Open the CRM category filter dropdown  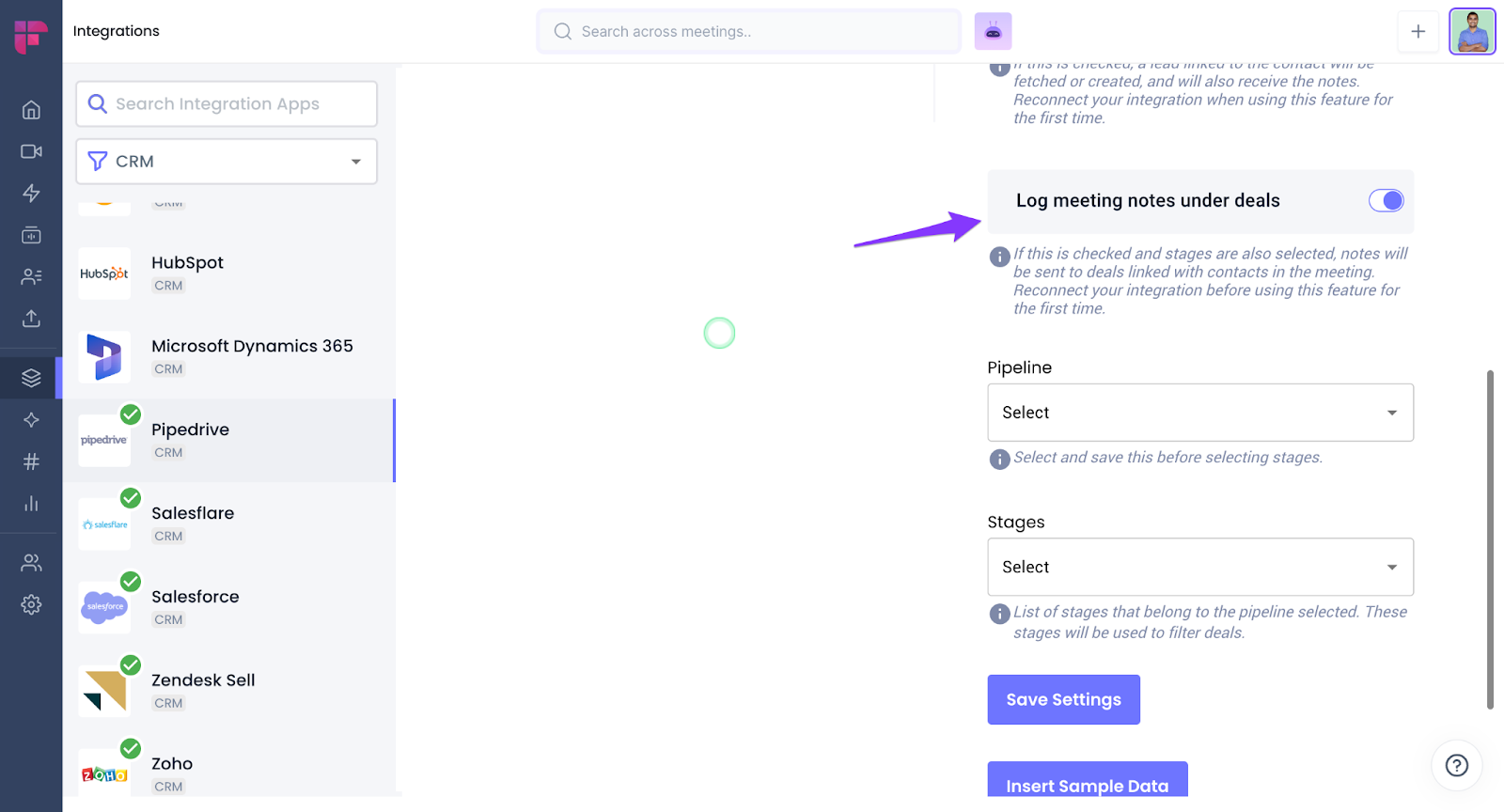227,162
